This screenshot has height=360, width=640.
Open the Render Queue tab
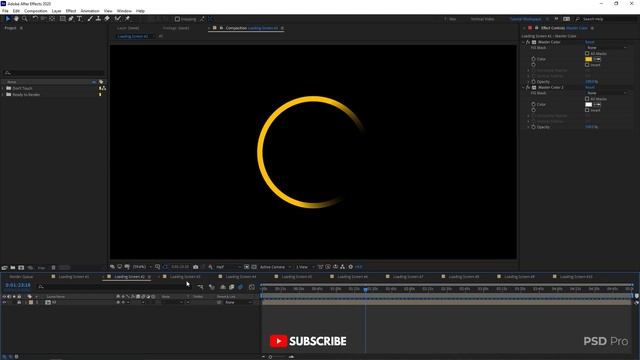coord(21,277)
